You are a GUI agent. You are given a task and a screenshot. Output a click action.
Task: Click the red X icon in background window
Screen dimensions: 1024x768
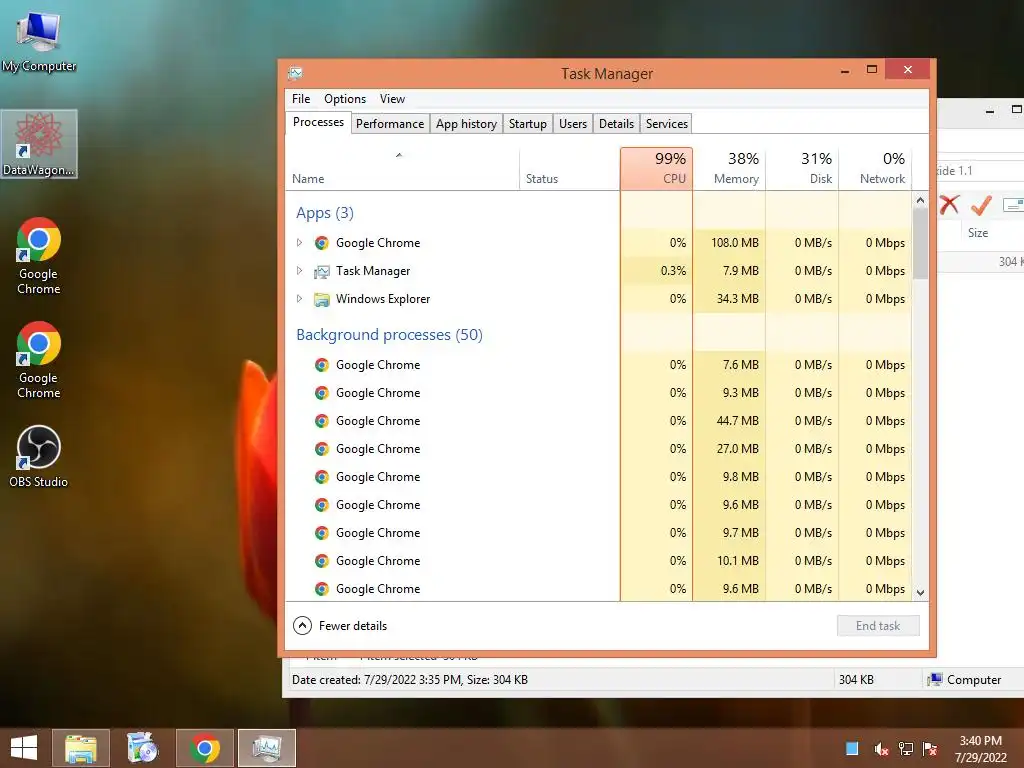pyautogui.click(x=949, y=205)
